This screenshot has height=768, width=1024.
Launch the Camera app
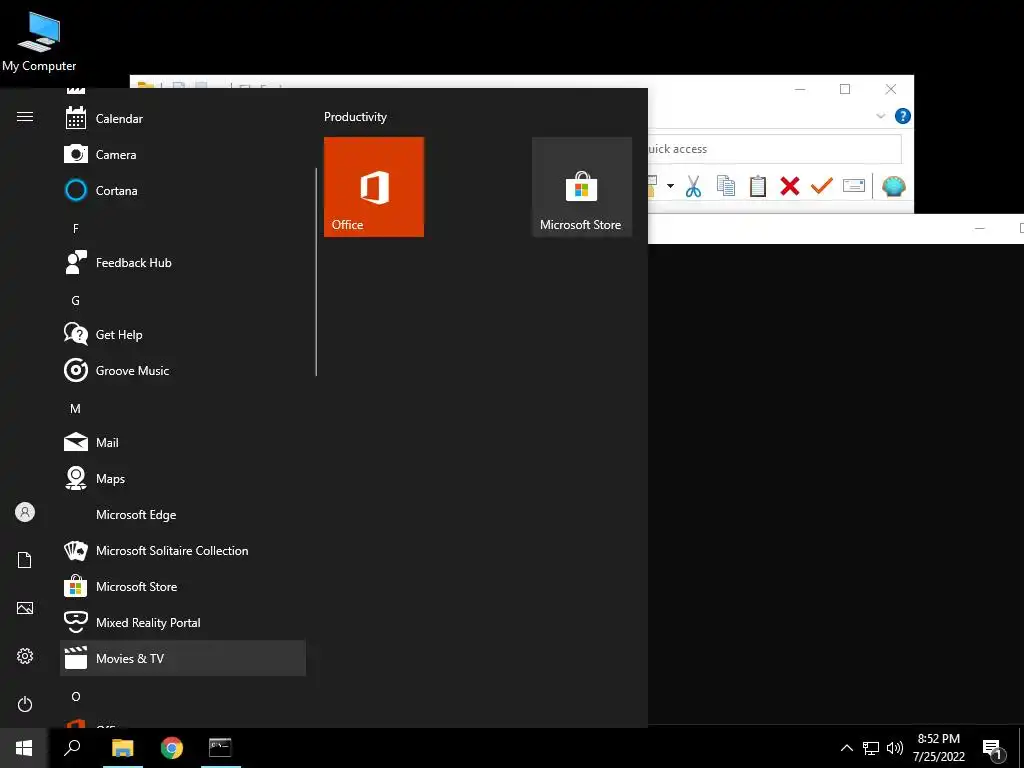[x=183, y=155]
